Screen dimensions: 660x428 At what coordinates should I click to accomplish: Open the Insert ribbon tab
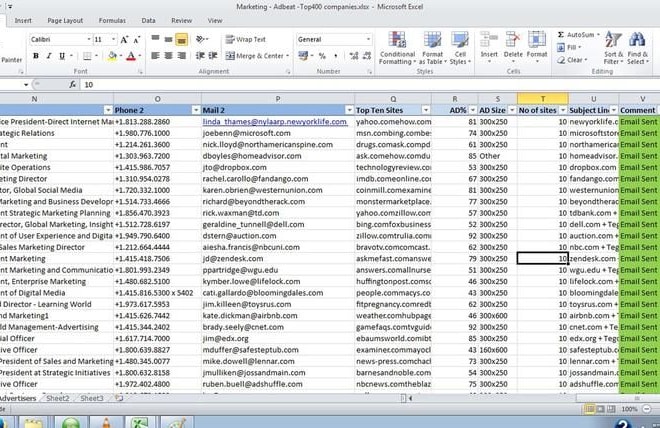point(23,21)
